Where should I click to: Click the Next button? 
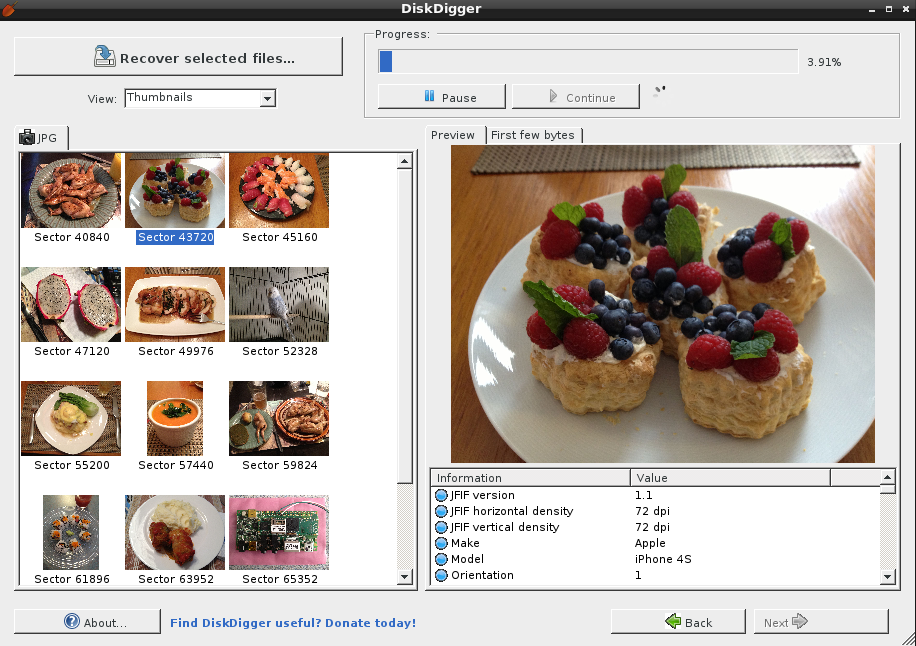click(x=821, y=622)
